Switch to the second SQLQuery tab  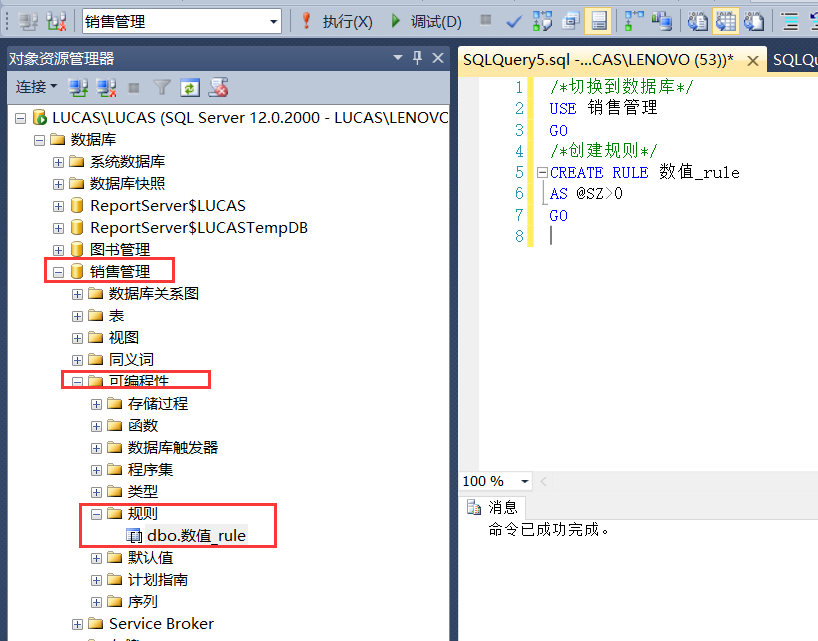[795, 60]
